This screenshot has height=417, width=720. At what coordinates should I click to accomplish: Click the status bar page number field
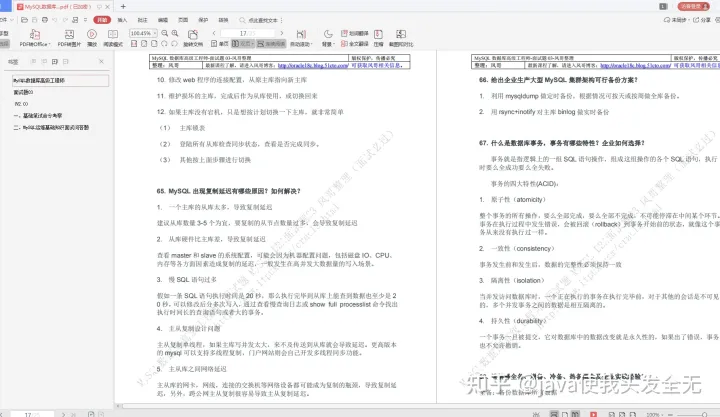click(32, 414)
